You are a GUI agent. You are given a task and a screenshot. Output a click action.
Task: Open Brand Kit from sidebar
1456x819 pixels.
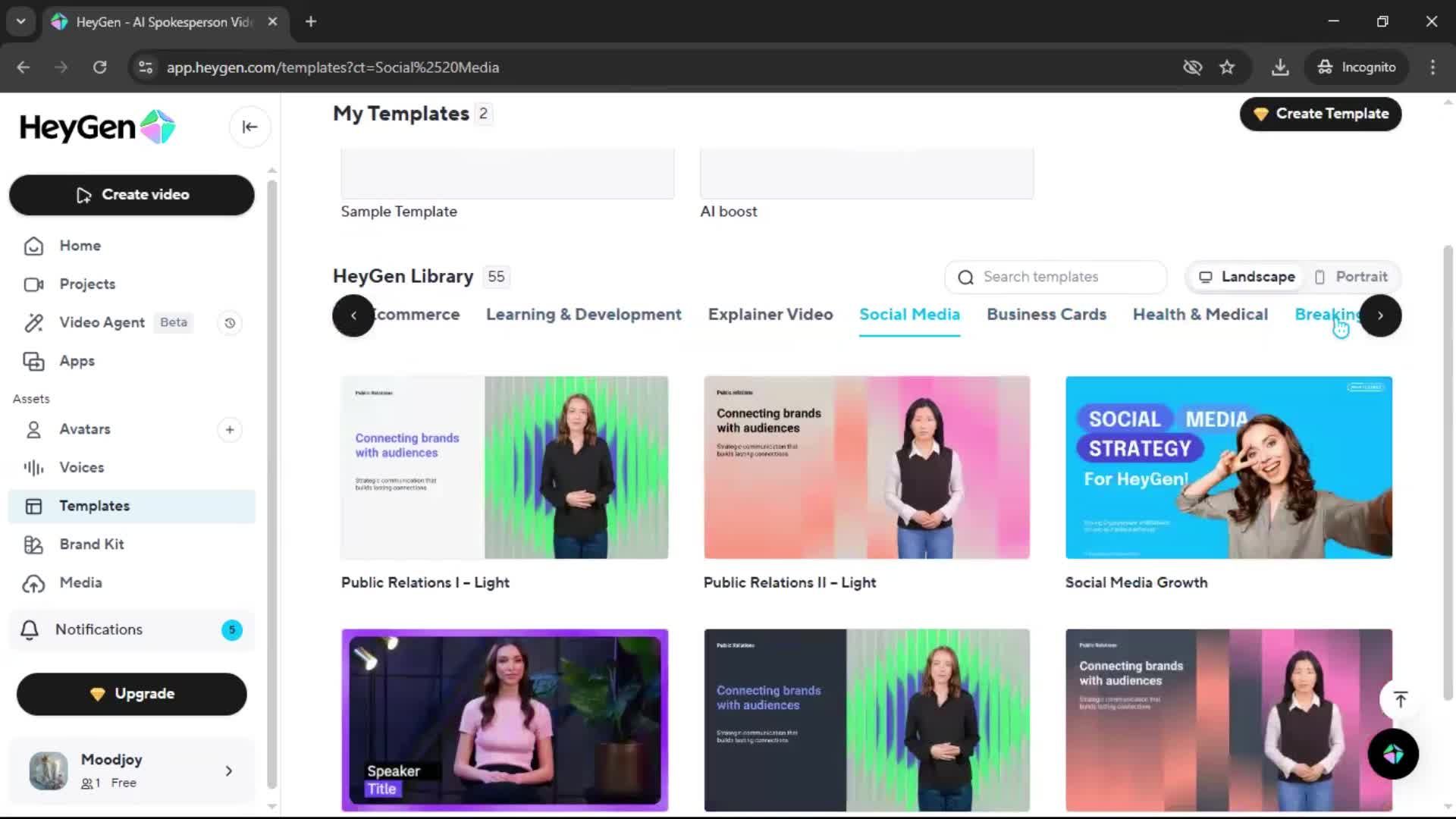pos(91,544)
